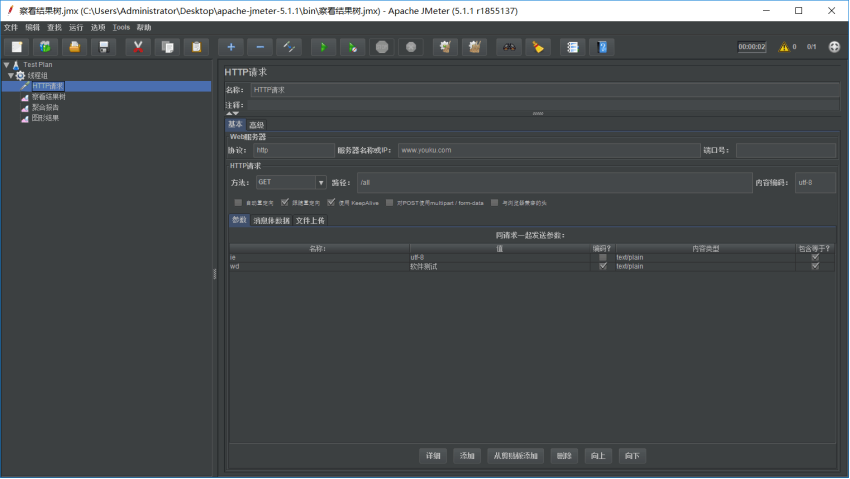Start test without pauses icon
This screenshot has height=479, width=850.
(352, 47)
